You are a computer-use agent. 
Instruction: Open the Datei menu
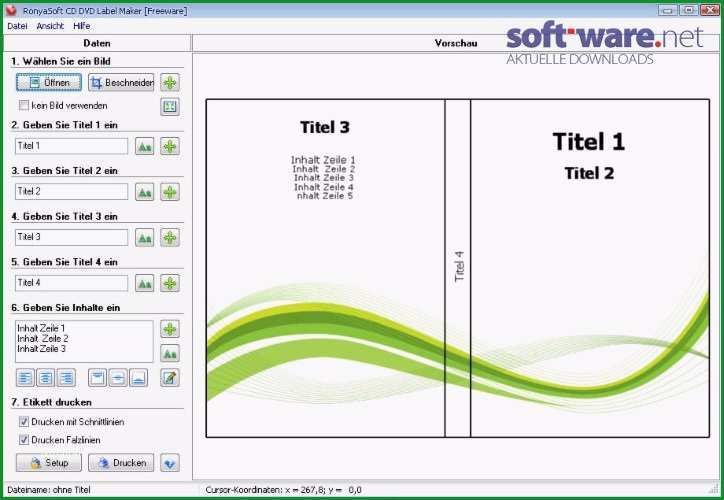pos(18,26)
